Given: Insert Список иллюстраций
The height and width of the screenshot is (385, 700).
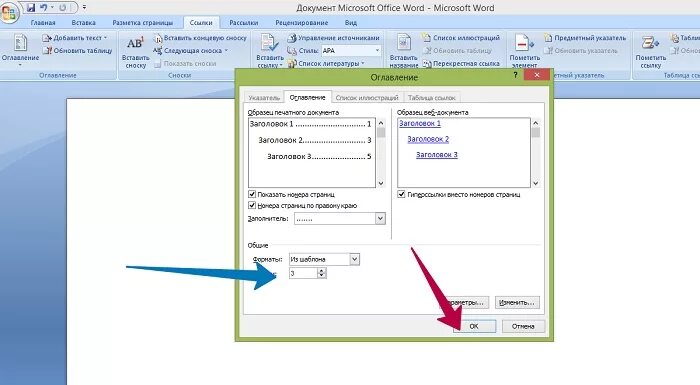Looking at the screenshot, I should 461,38.
